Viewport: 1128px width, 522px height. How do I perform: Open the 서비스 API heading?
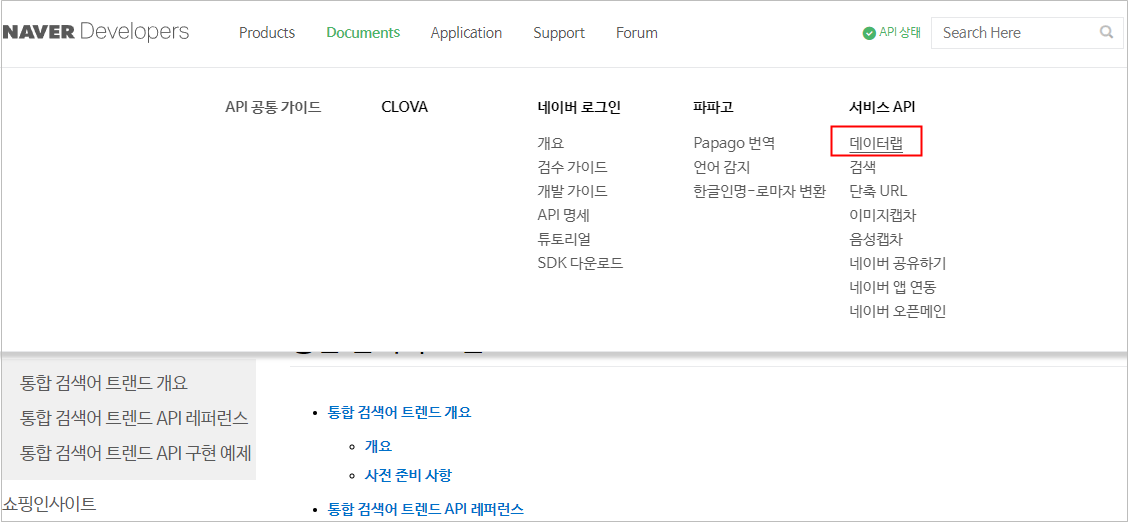click(882, 108)
